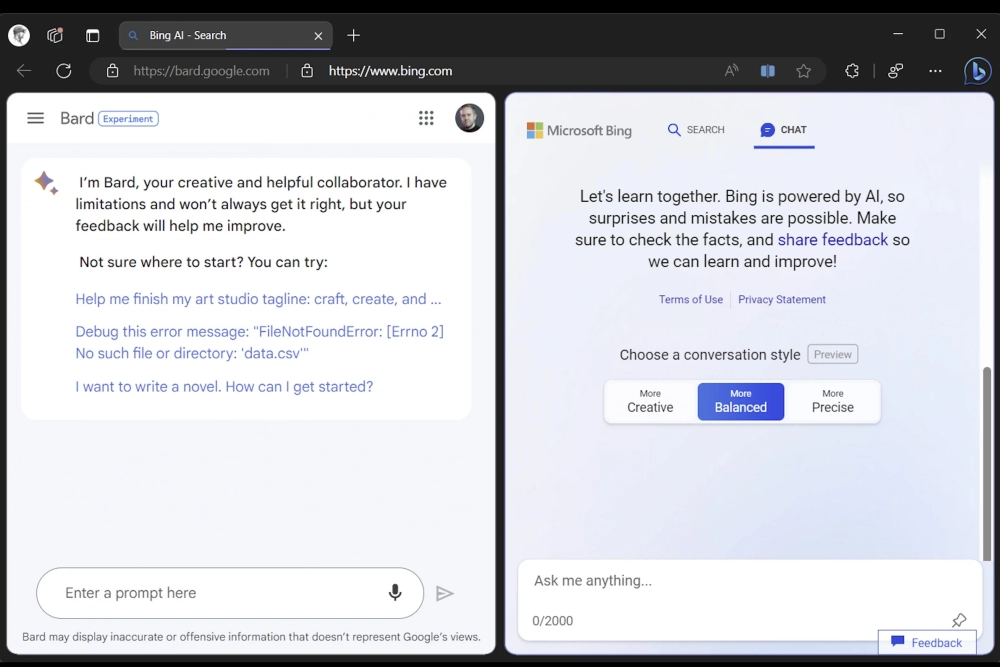Open the Google apps grid
This screenshot has width=1000, height=667.
[x=426, y=118]
